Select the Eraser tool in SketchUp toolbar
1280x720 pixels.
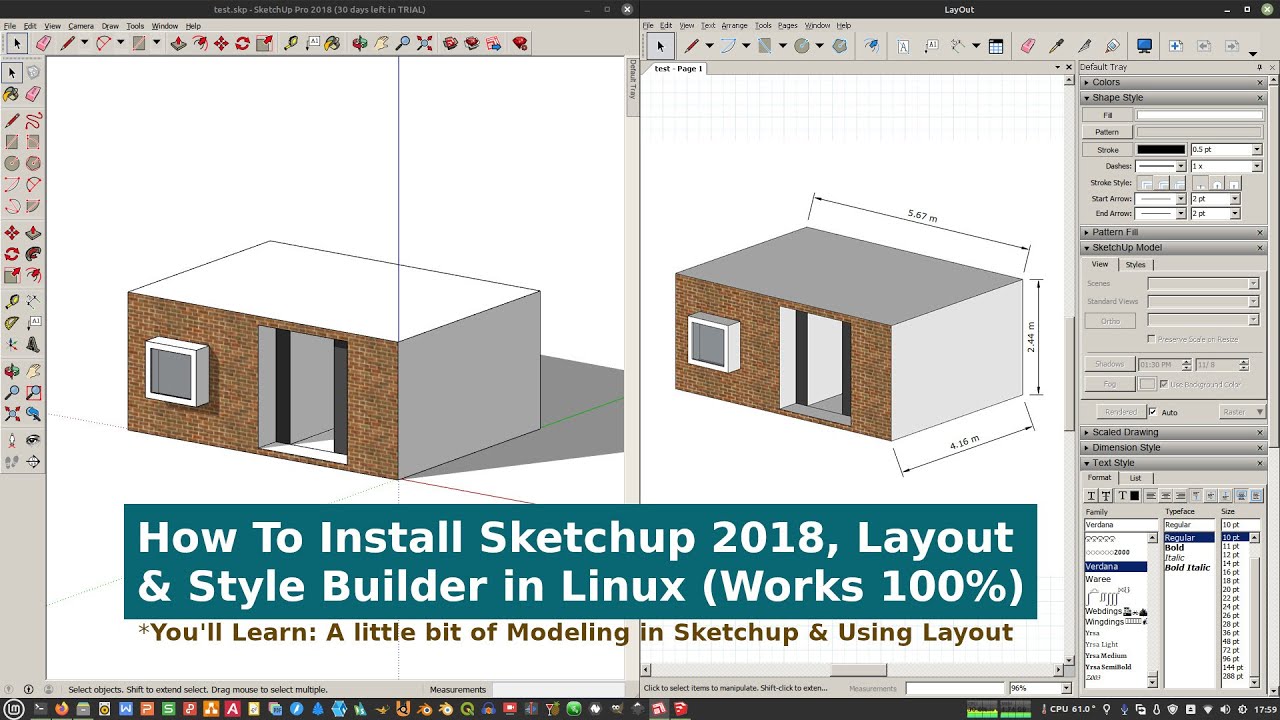point(43,43)
